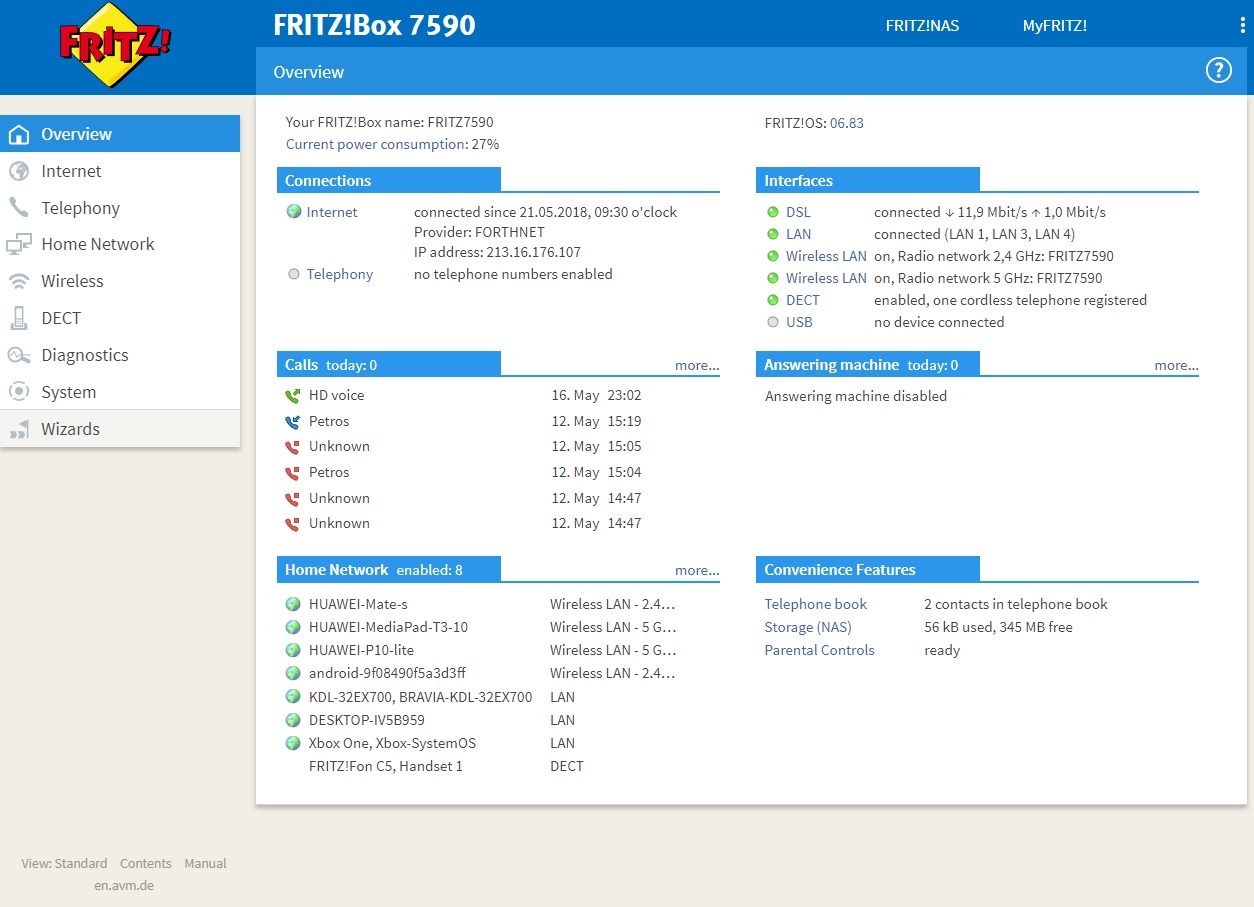Click more... in the Answering machine section
Image resolution: width=1254 pixels, height=907 pixels.
[1176, 365]
